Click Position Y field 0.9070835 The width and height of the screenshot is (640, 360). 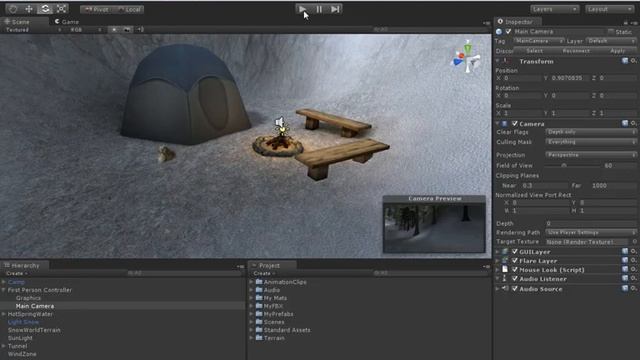tap(568, 78)
